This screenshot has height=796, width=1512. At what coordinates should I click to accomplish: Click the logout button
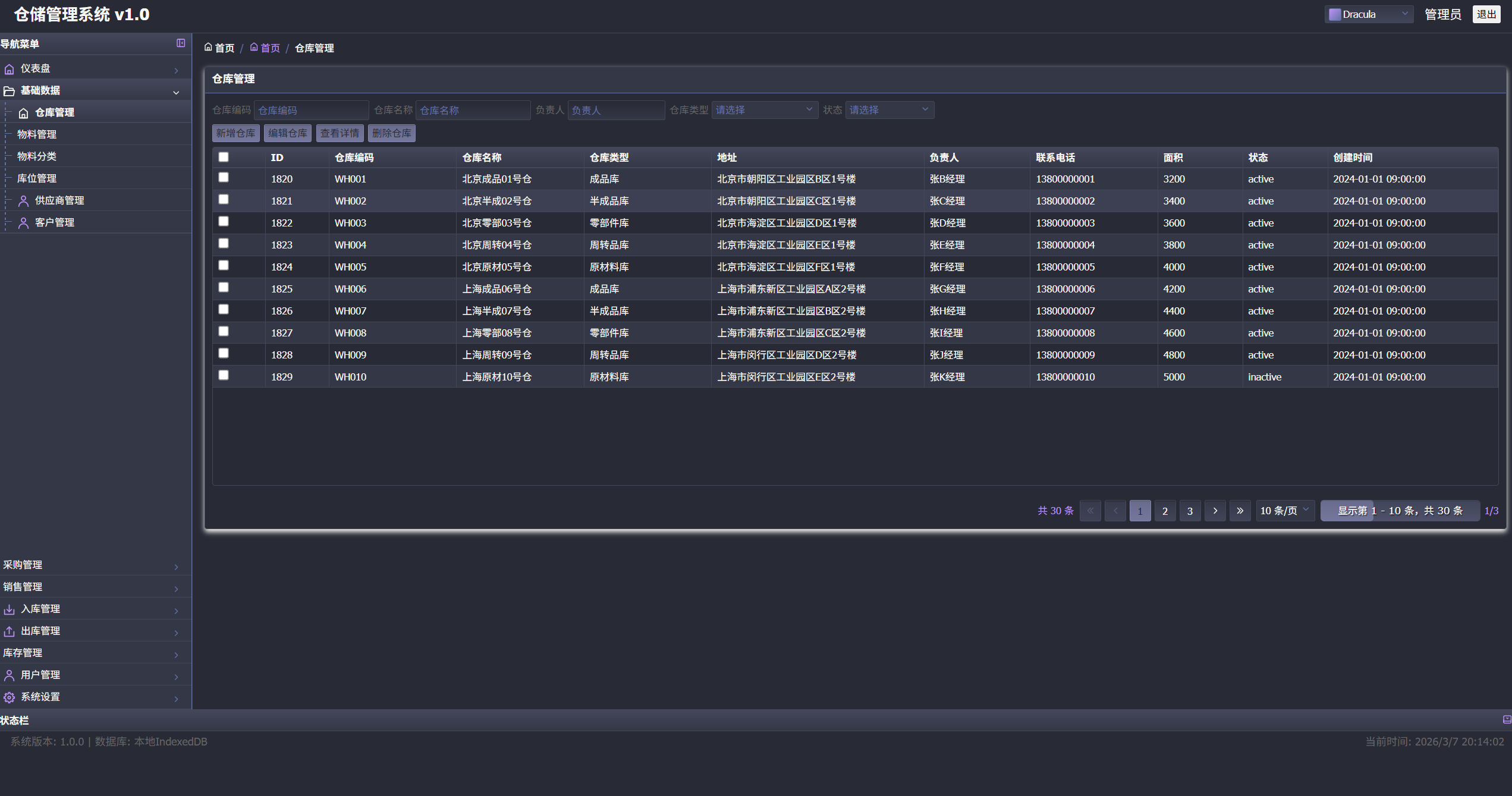[1486, 14]
